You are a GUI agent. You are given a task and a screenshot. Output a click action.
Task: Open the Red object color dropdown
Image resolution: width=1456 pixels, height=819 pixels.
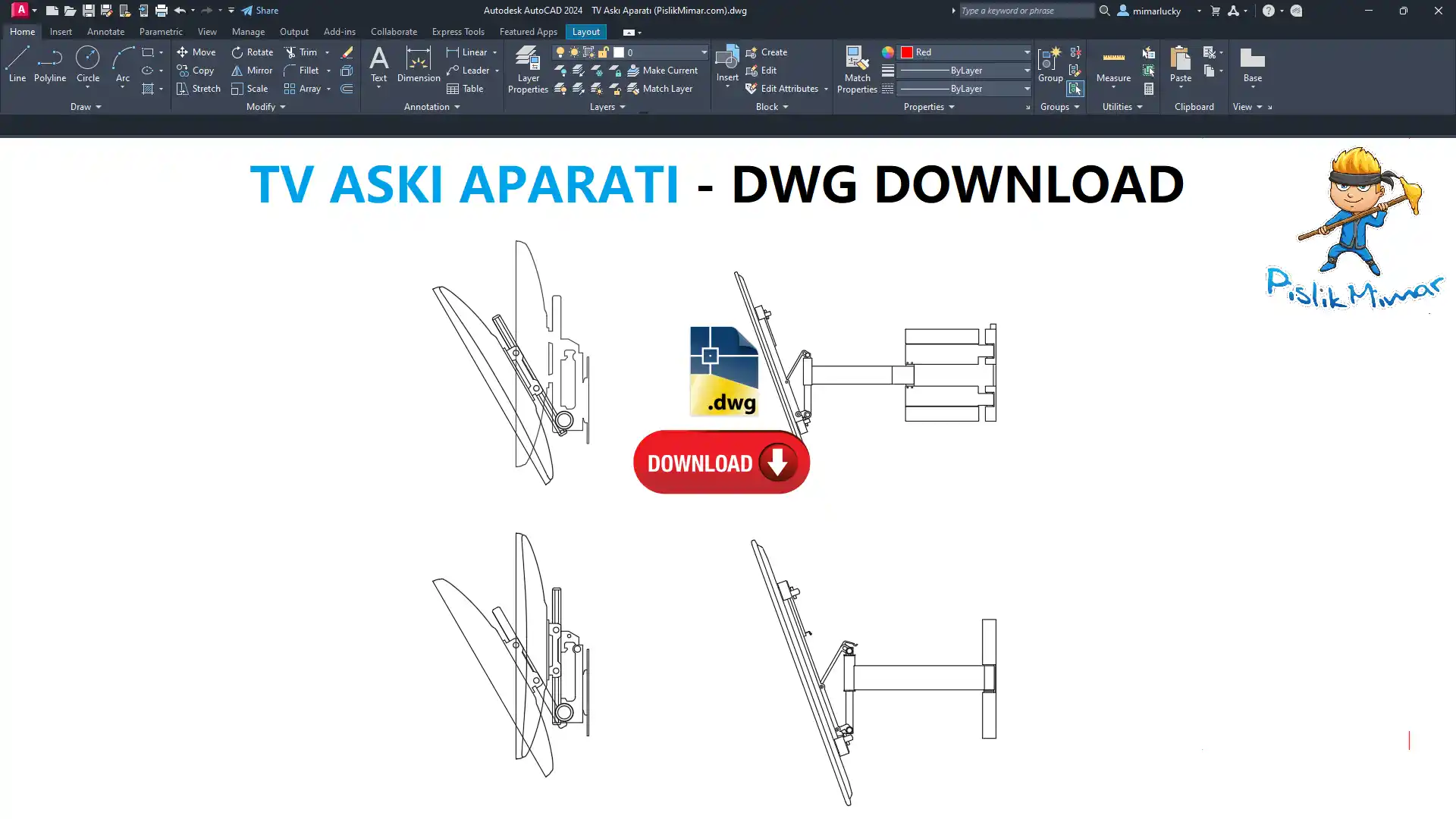click(1027, 52)
